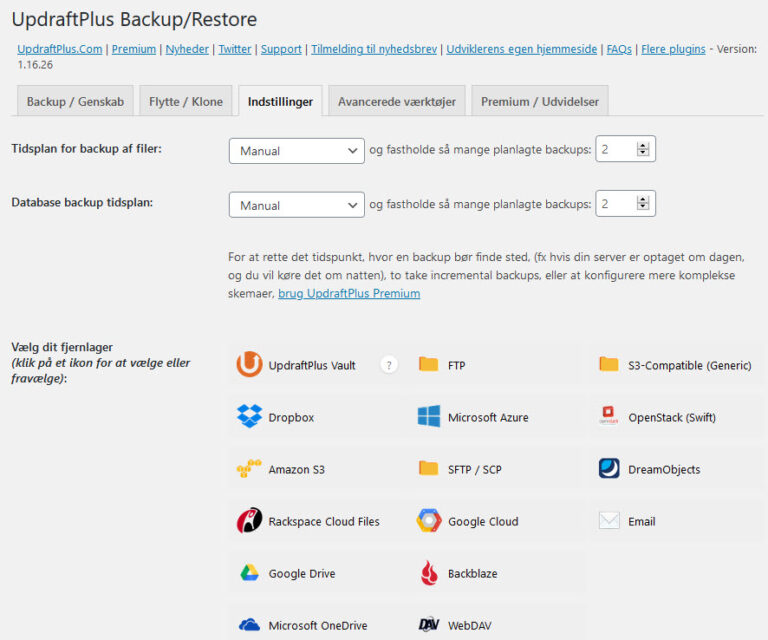
Task: Increment the database backup retention stepper
Action: [643, 200]
